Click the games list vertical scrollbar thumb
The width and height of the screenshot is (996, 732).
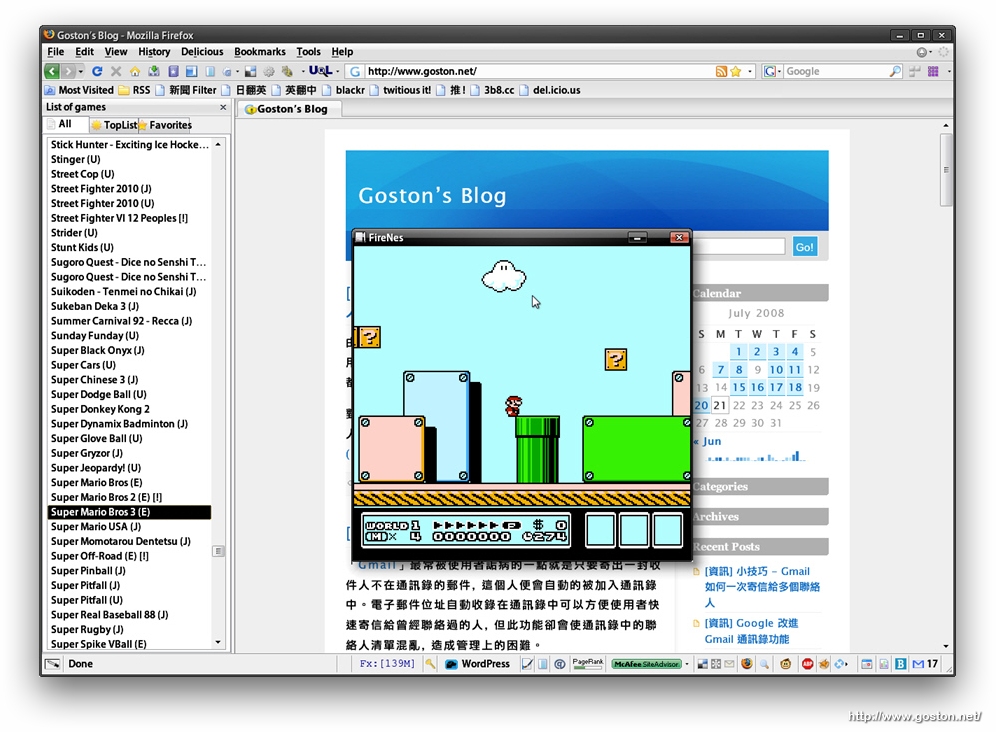tap(218, 551)
